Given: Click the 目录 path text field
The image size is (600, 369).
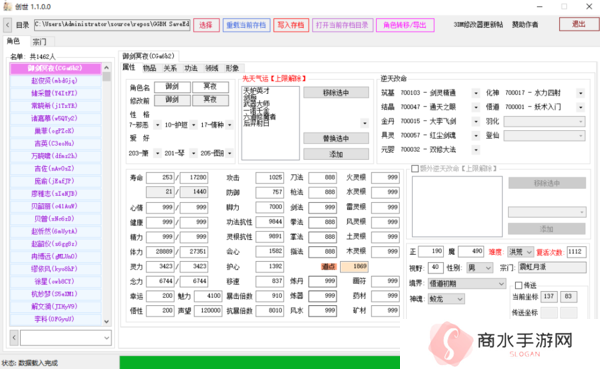Looking at the screenshot, I should [112, 25].
